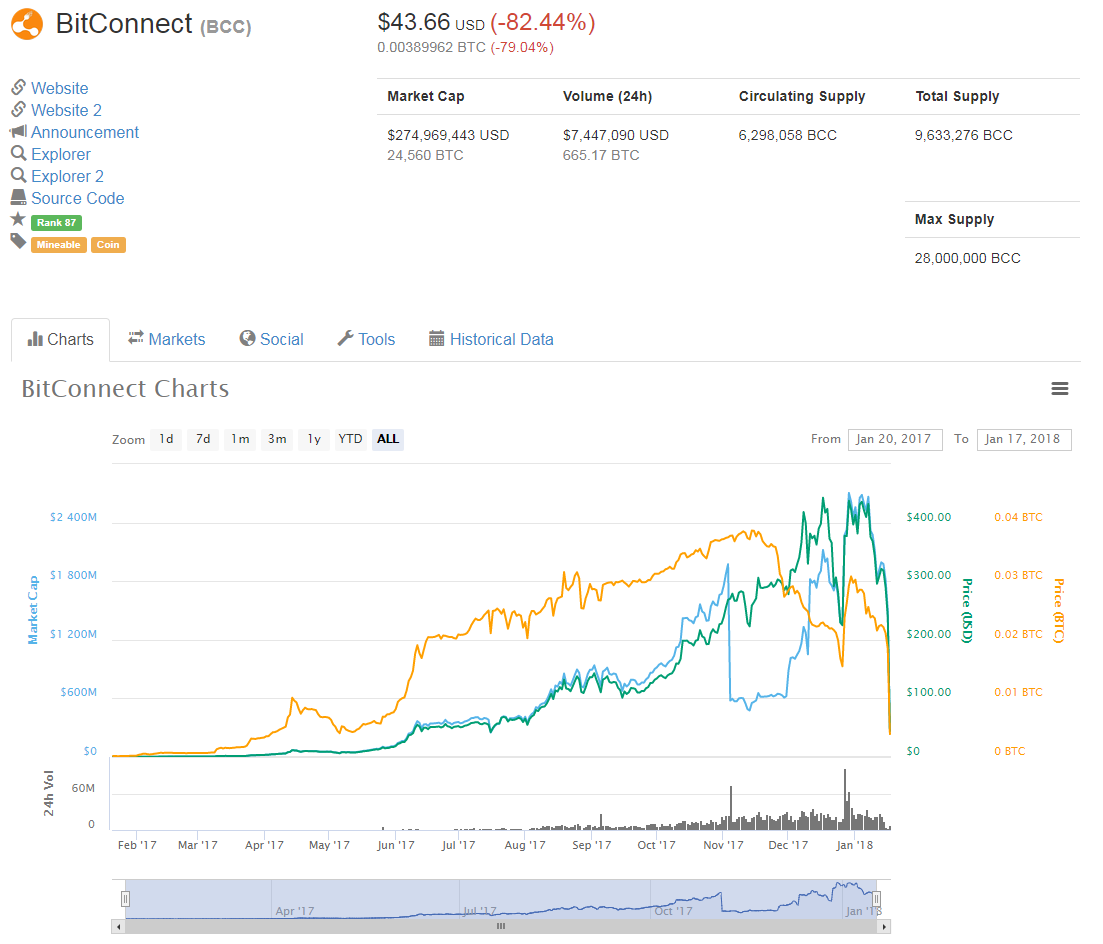This screenshot has width=1103, height=944.
Task: Set chart zoom to 1y
Action: coord(314,439)
